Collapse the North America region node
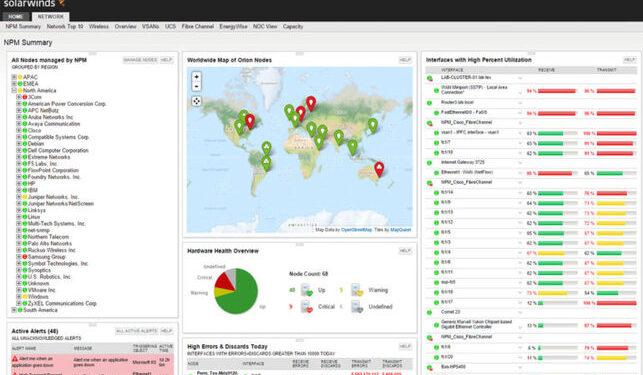Image resolution: width=643 pixels, height=375 pixels. click(x=14, y=90)
